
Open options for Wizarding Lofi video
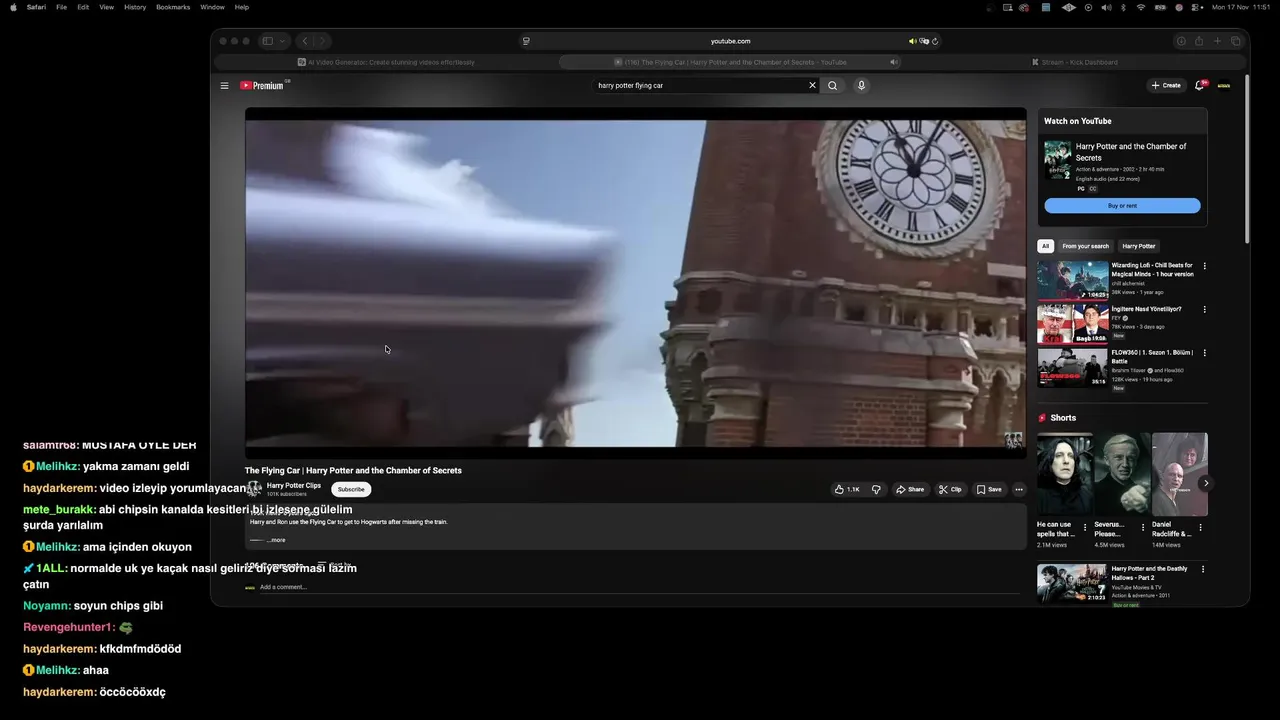[1204, 266]
